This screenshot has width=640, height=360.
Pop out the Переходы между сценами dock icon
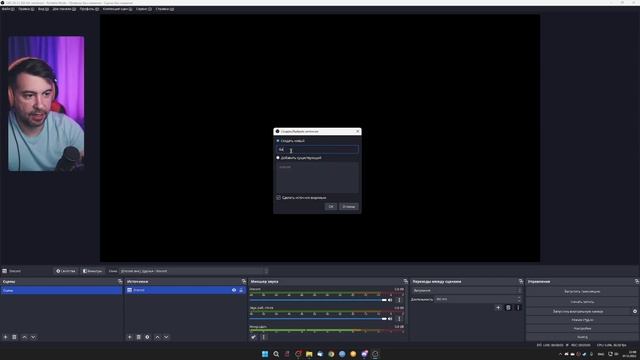[x=520, y=281]
